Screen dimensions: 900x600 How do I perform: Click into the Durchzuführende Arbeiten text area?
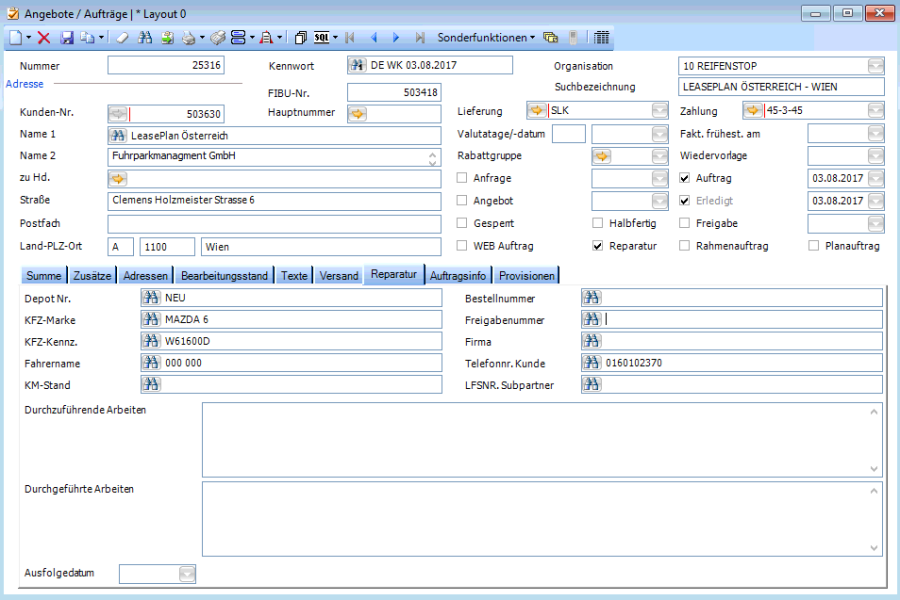coord(540,440)
